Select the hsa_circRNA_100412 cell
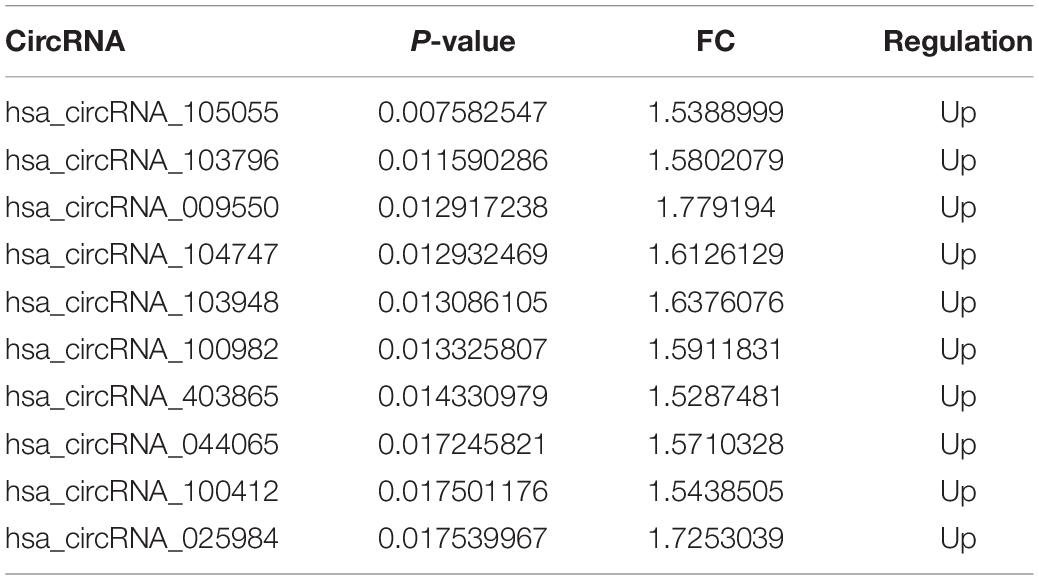This screenshot has height=580, width=1039. 142,491
